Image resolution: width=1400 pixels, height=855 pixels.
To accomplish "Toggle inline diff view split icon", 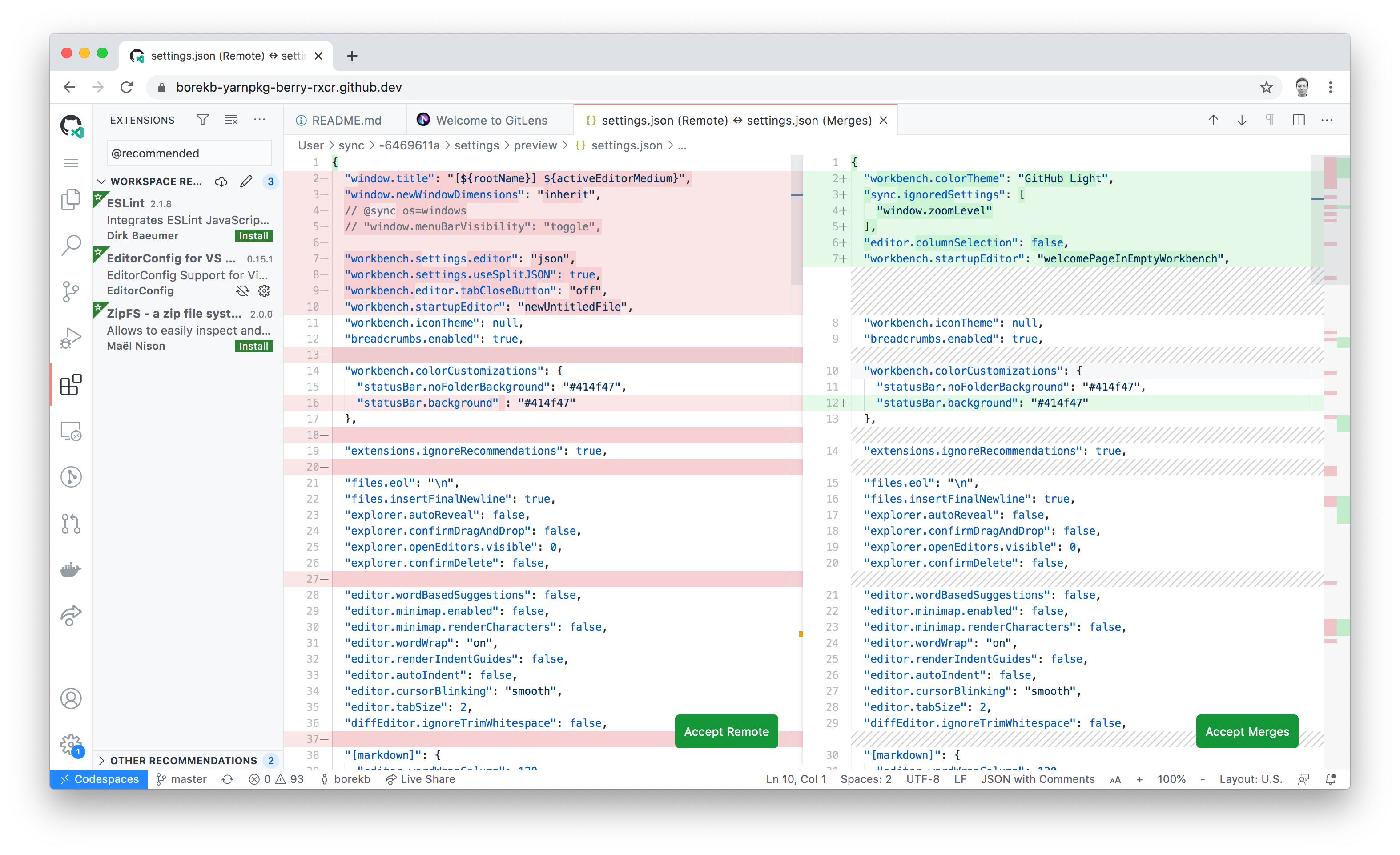I will [1298, 120].
